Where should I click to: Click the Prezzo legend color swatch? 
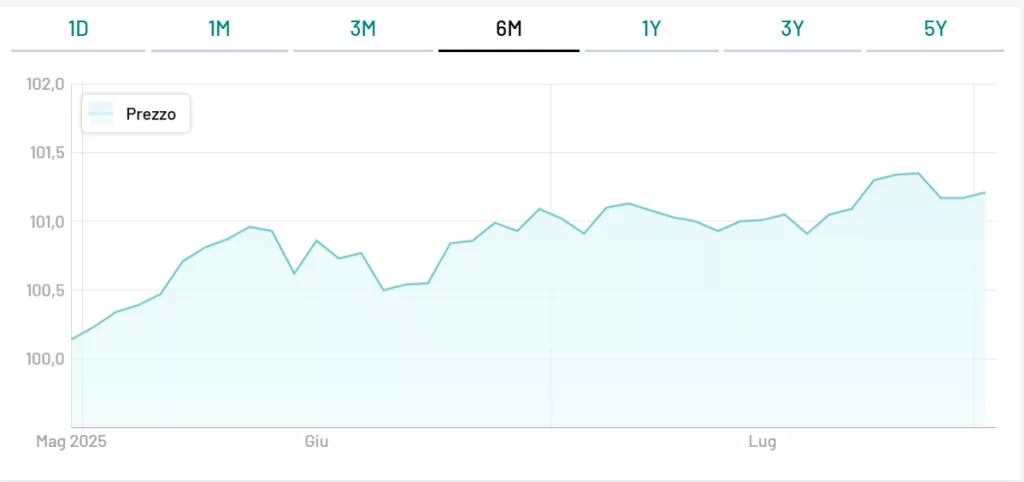point(101,114)
